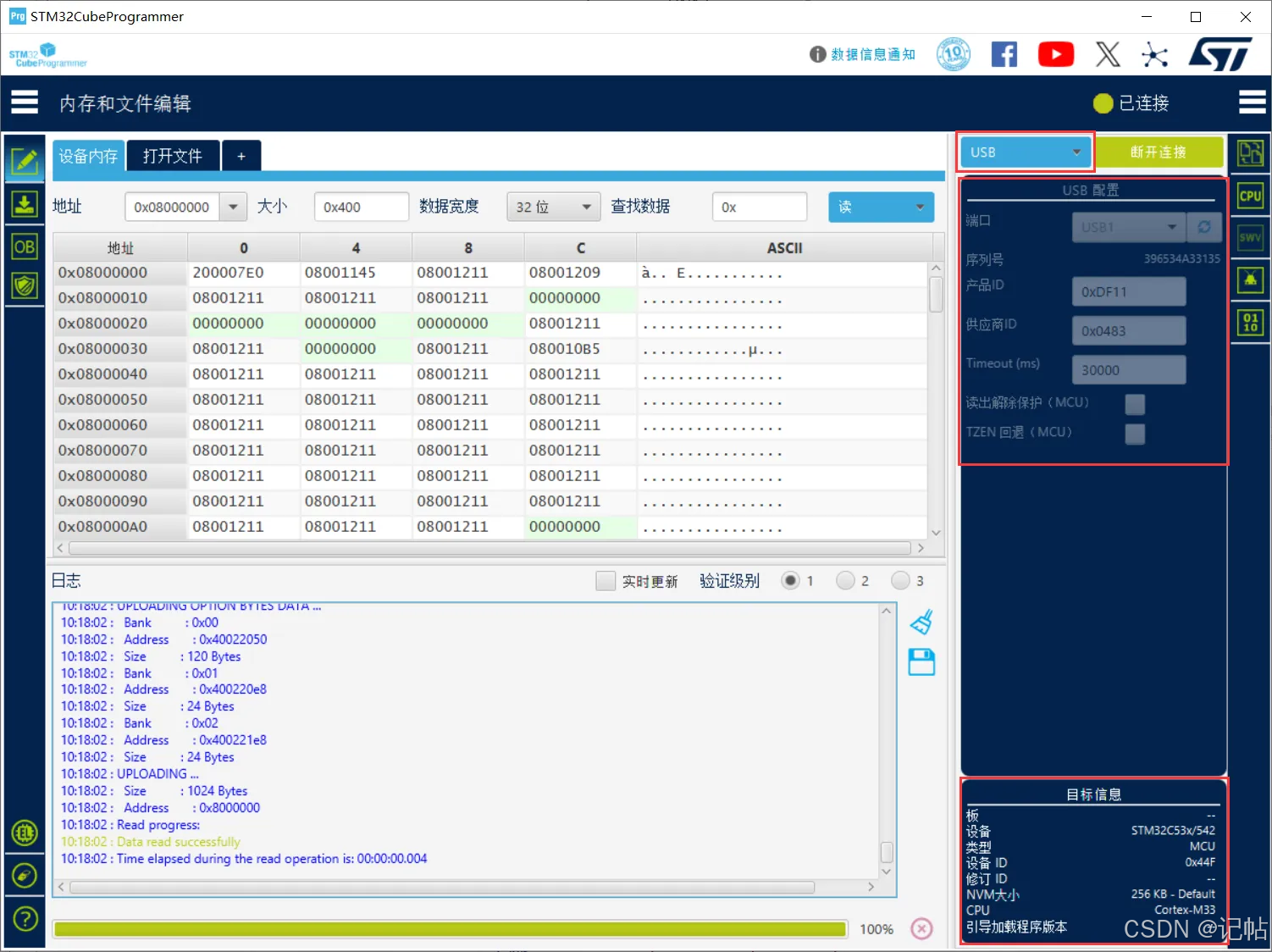Select the 0x080000A0 address row header
Image resolution: width=1272 pixels, height=952 pixels.
[119, 527]
